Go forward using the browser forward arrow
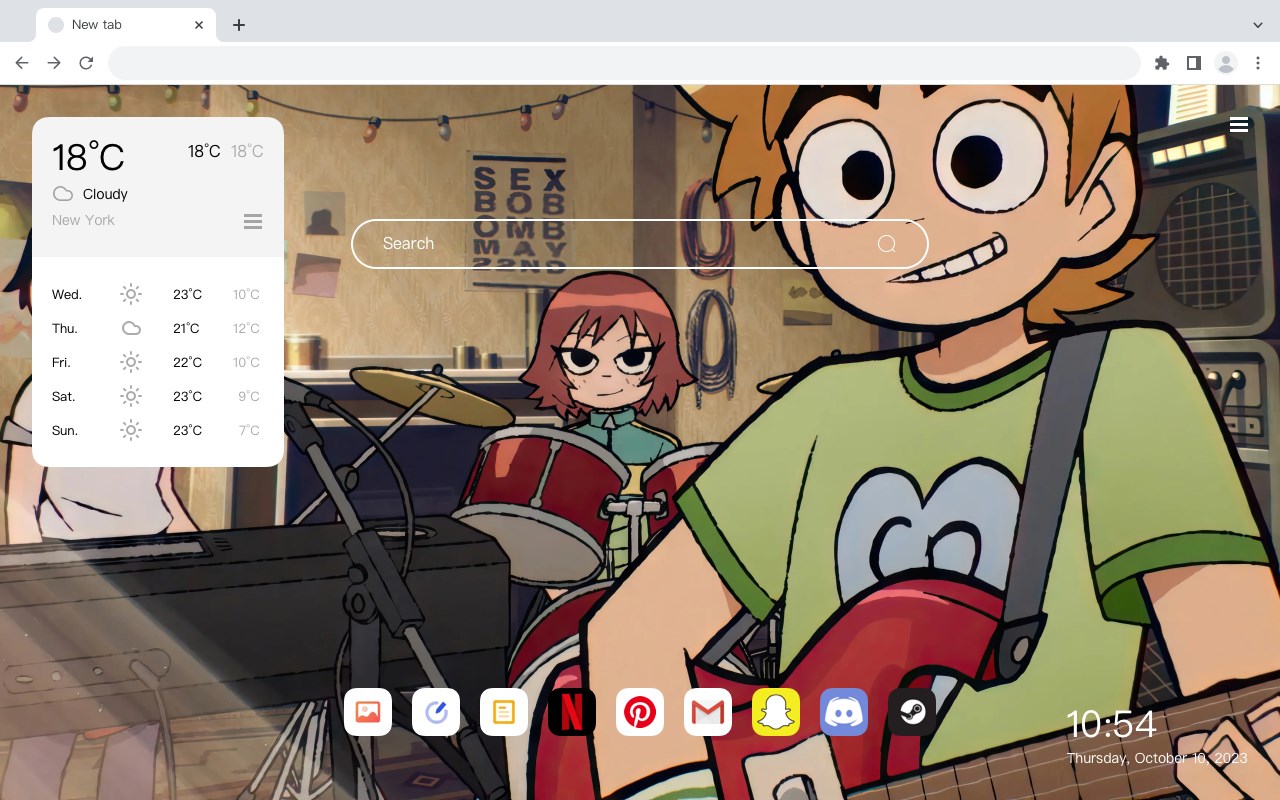The width and height of the screenshot is (1280, 800). pos(54,63)
